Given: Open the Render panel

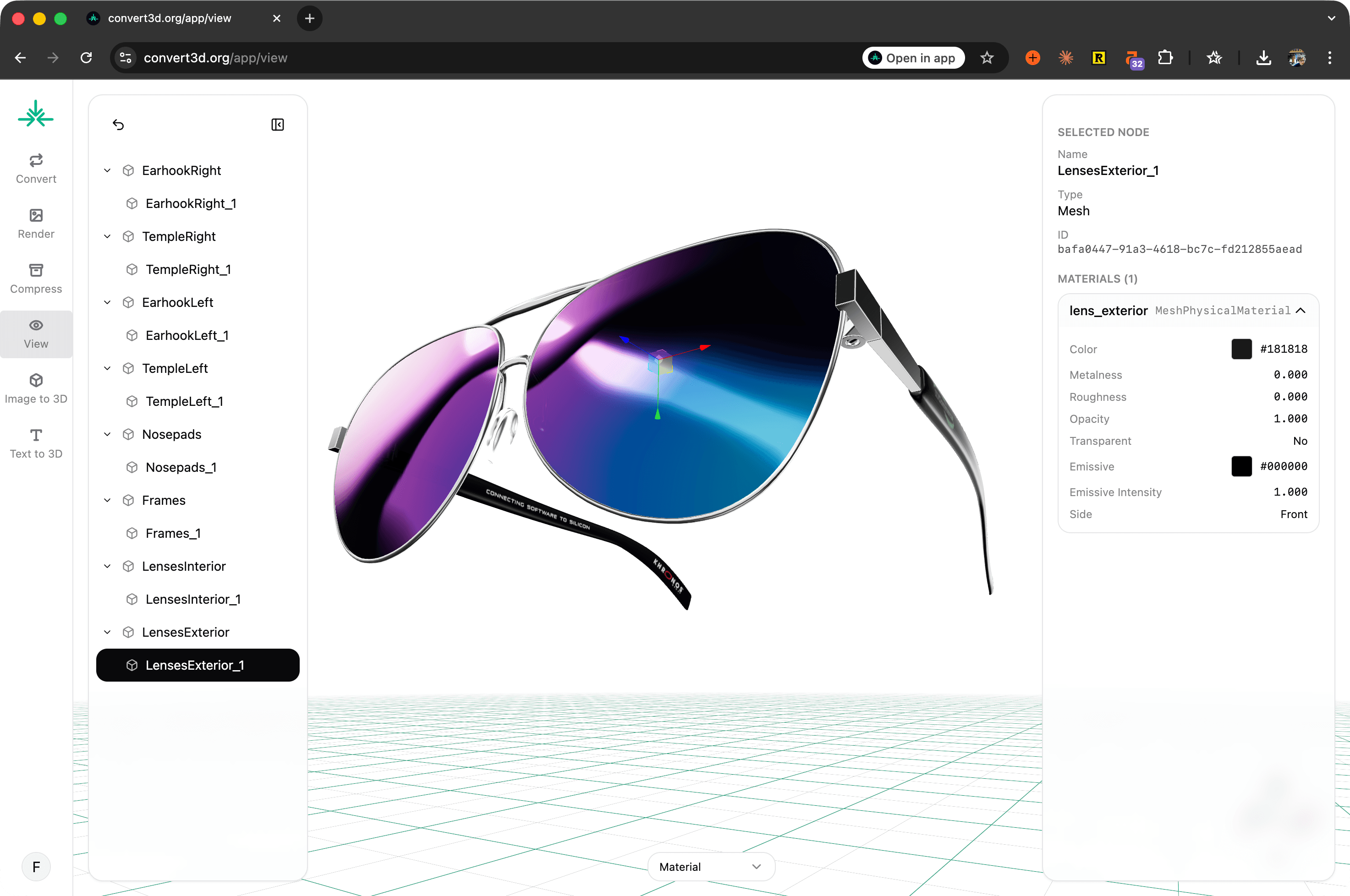Looking at the screenshot, I should (x=35, y=223).
